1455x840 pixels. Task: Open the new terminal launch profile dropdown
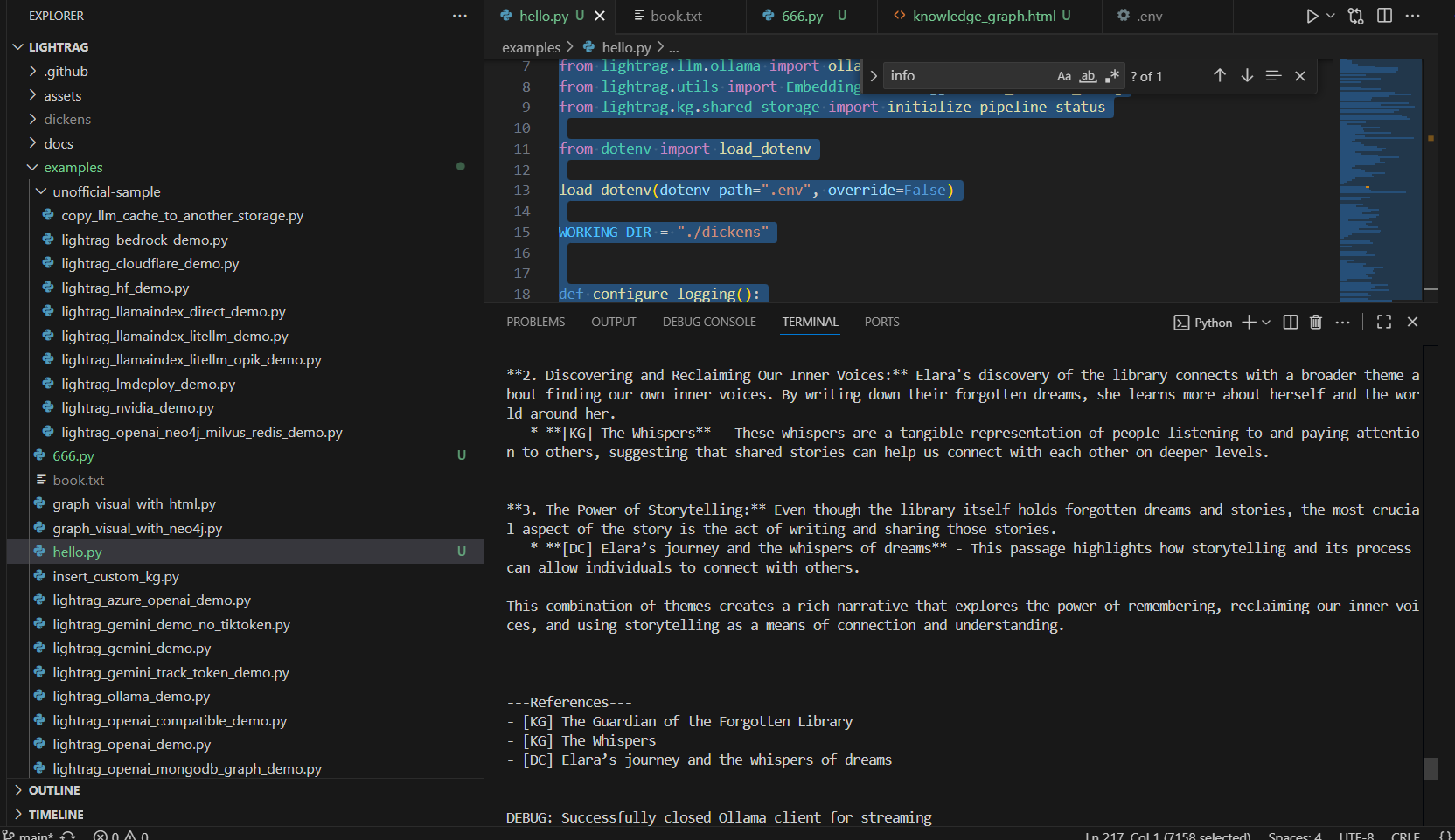pos(1266,323)
